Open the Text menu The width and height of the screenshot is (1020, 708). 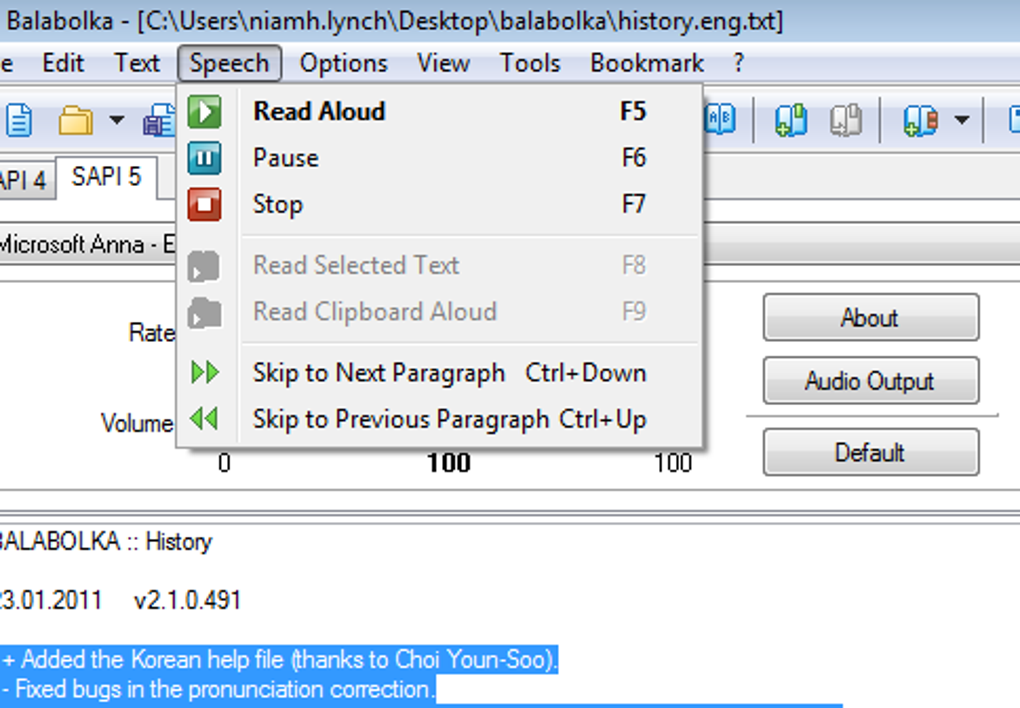tap(137, 63)
